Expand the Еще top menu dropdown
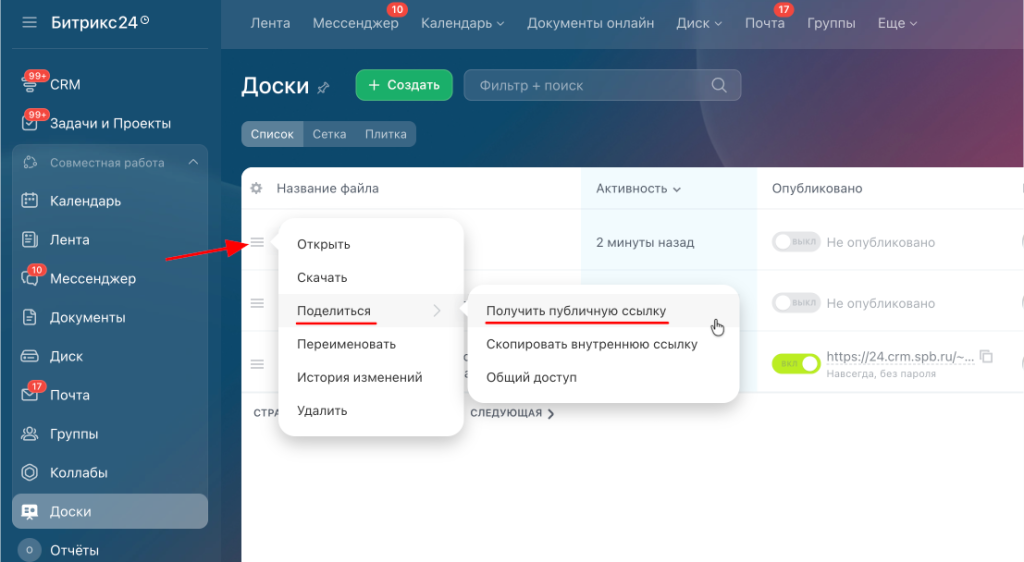 [914, 23]
